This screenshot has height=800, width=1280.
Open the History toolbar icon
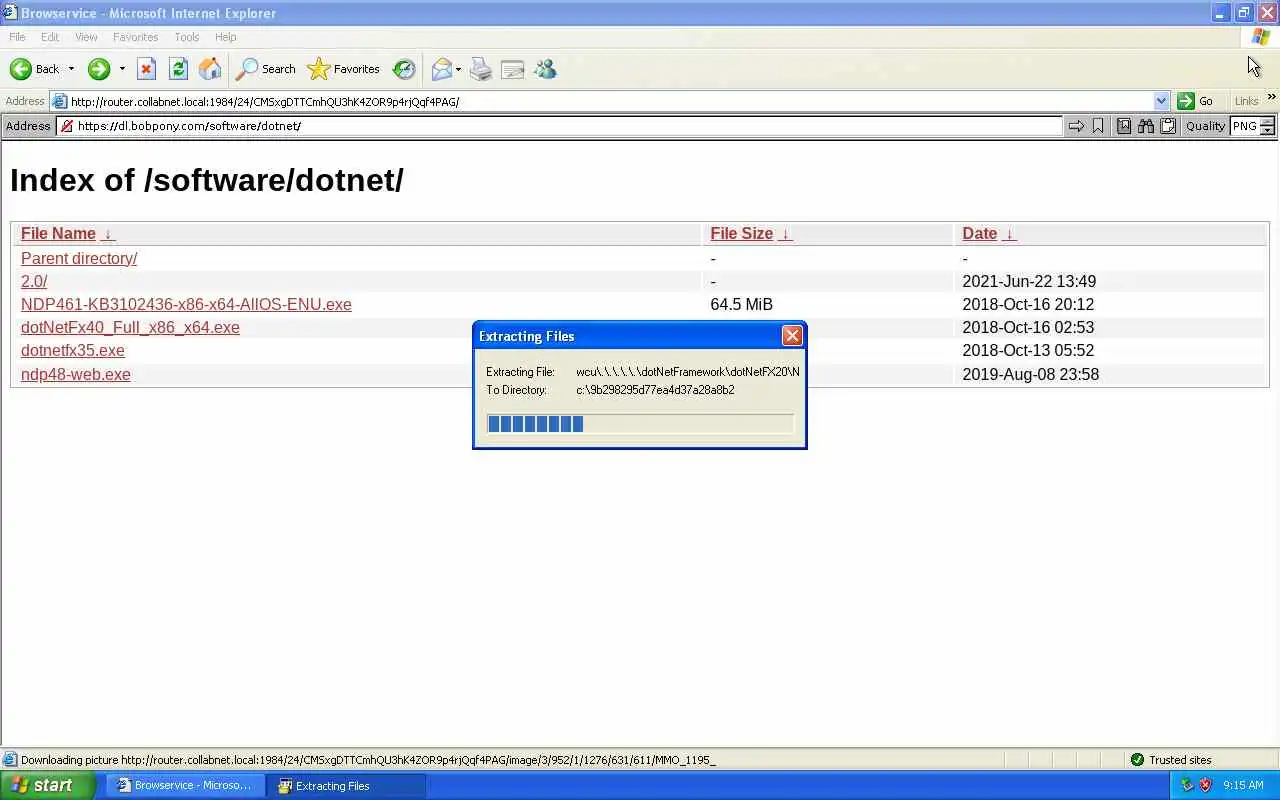tap(404, 69)
